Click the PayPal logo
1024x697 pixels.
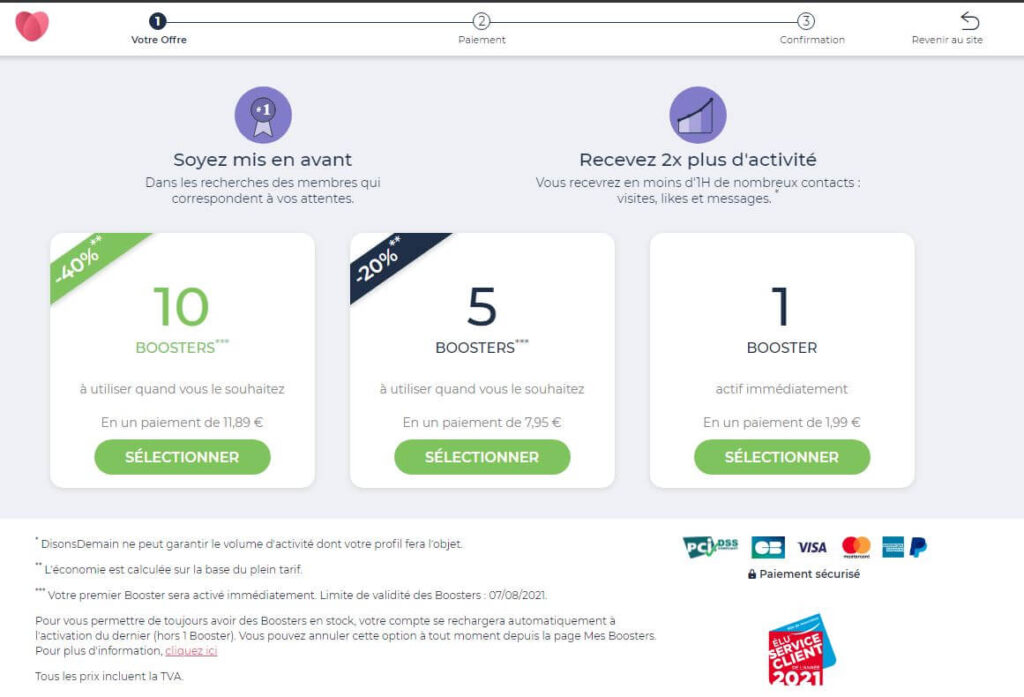pos(918,547)
